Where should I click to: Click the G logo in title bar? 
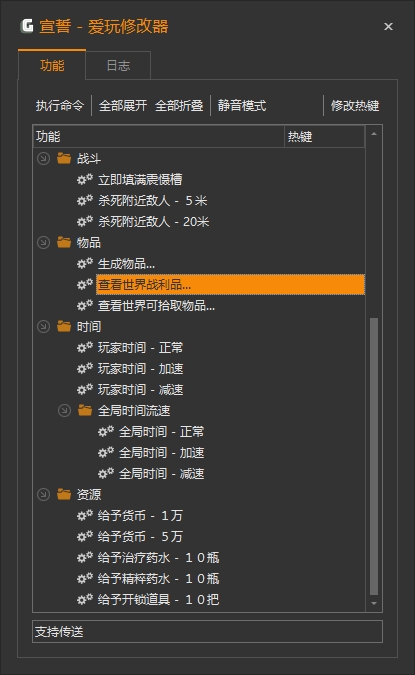click(27, 26)
